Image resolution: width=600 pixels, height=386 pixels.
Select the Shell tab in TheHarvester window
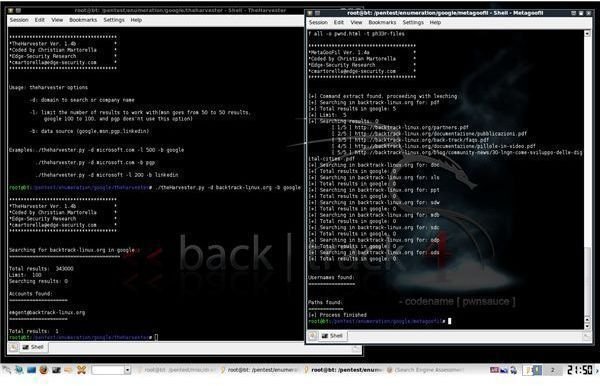pos(33,347)
